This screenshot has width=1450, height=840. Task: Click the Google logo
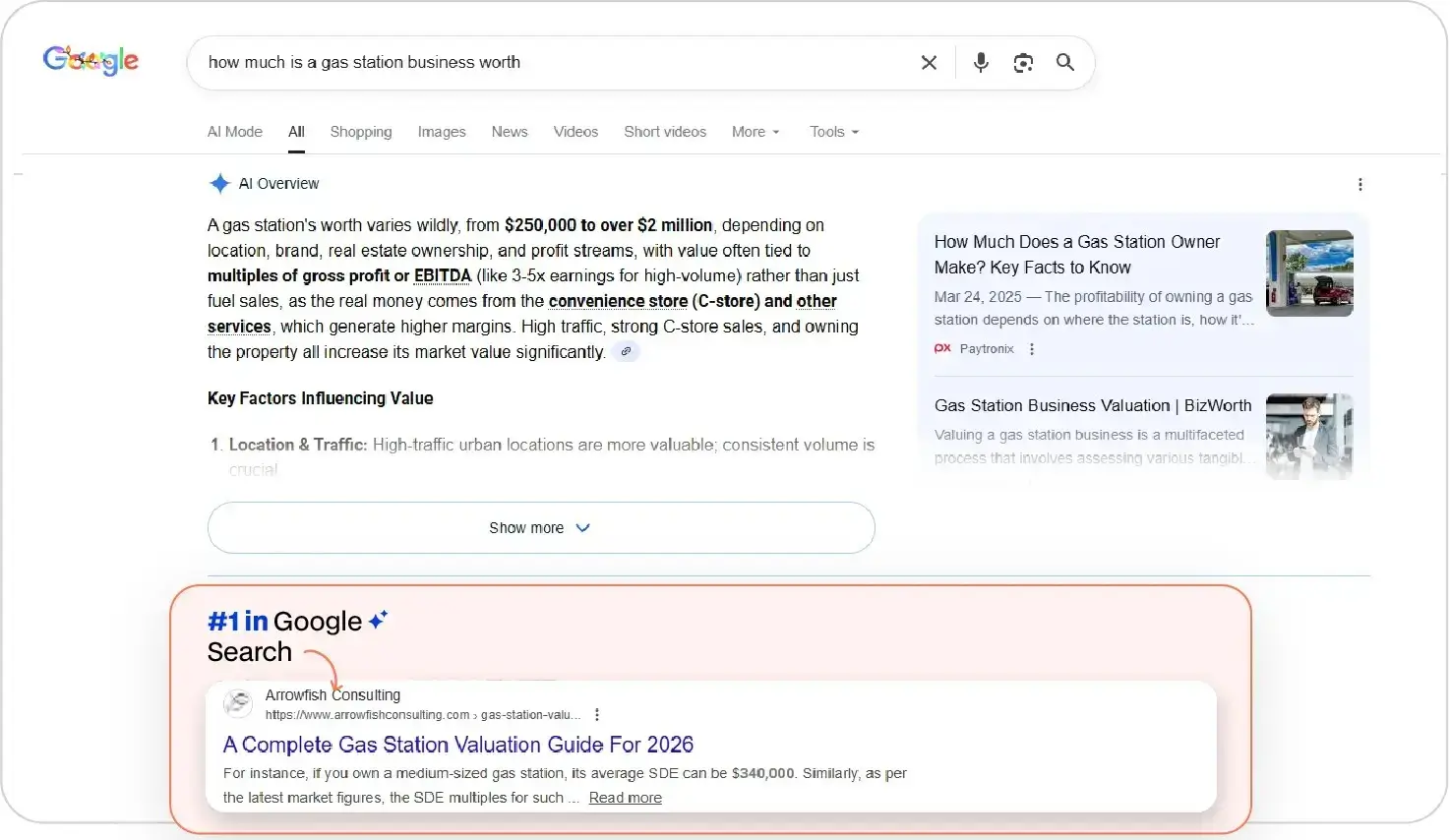pos(91,59)
